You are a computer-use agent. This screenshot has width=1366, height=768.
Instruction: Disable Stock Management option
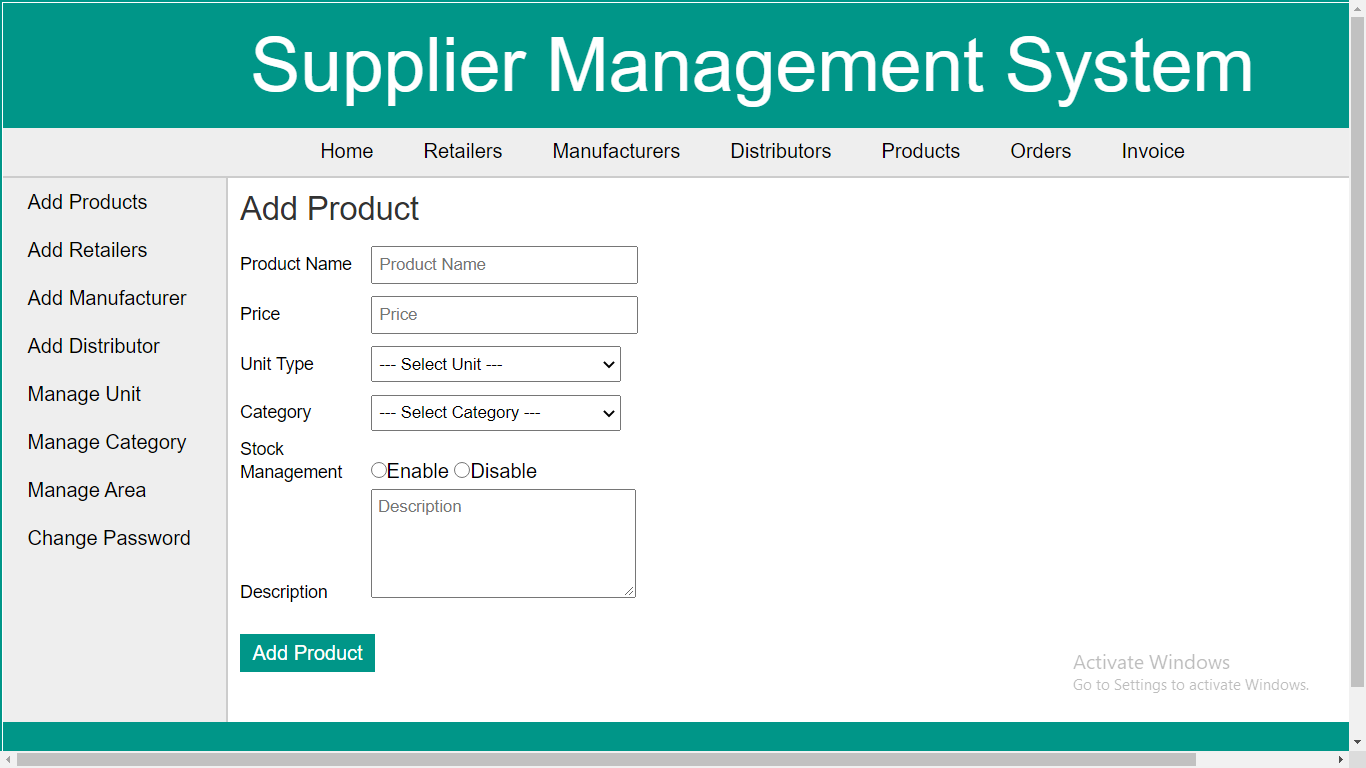461,469
